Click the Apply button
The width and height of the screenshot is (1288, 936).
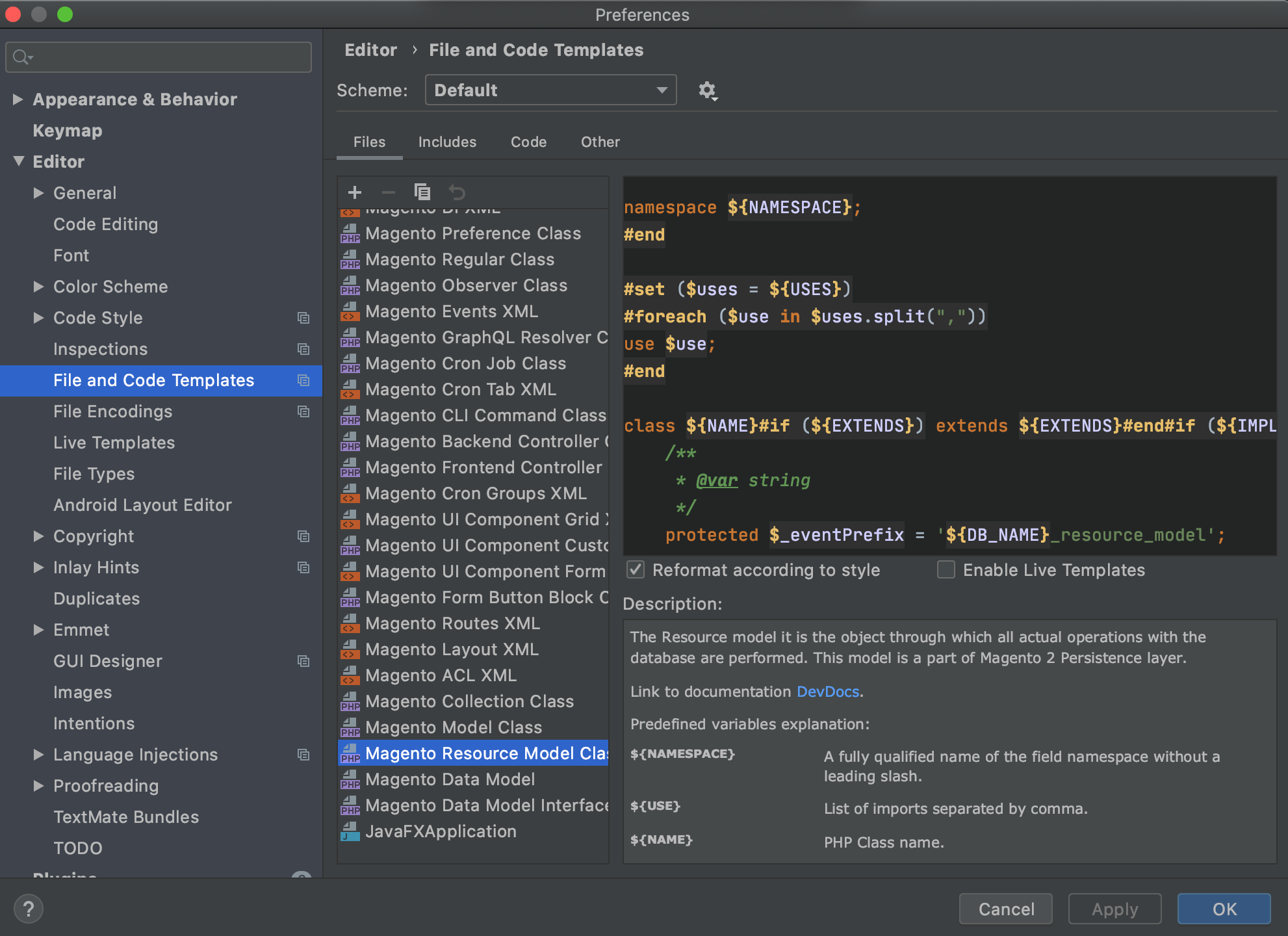(x=1115, y=909)
